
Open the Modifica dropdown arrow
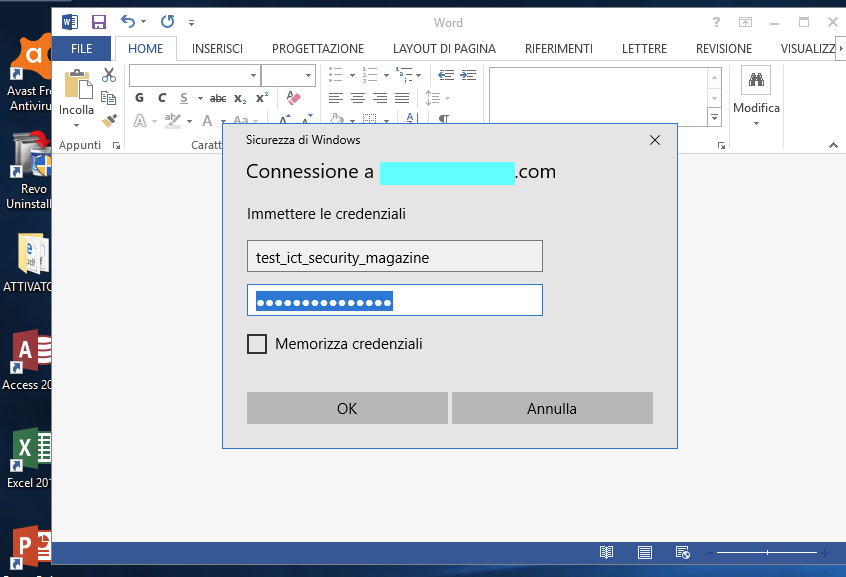(756, 124)
